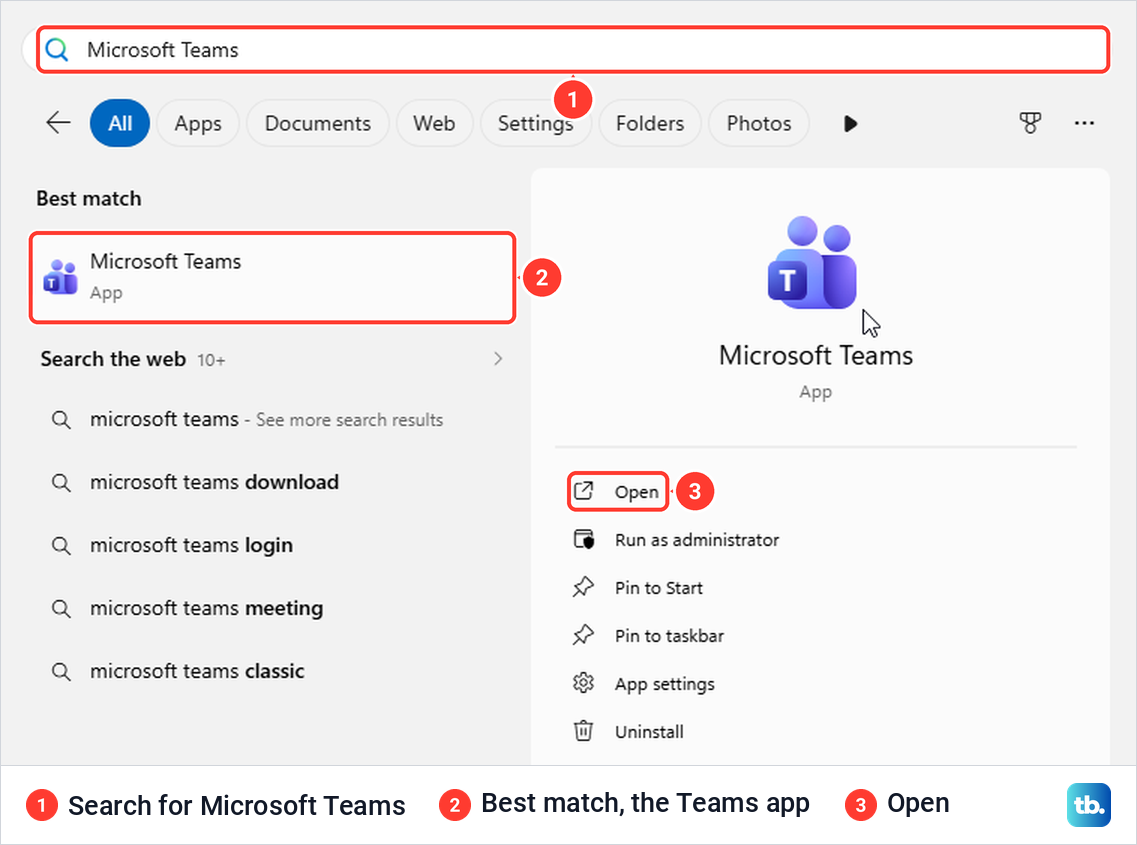Show more filters with the play arrow
1137x845 pixels.
coord(851,123)
